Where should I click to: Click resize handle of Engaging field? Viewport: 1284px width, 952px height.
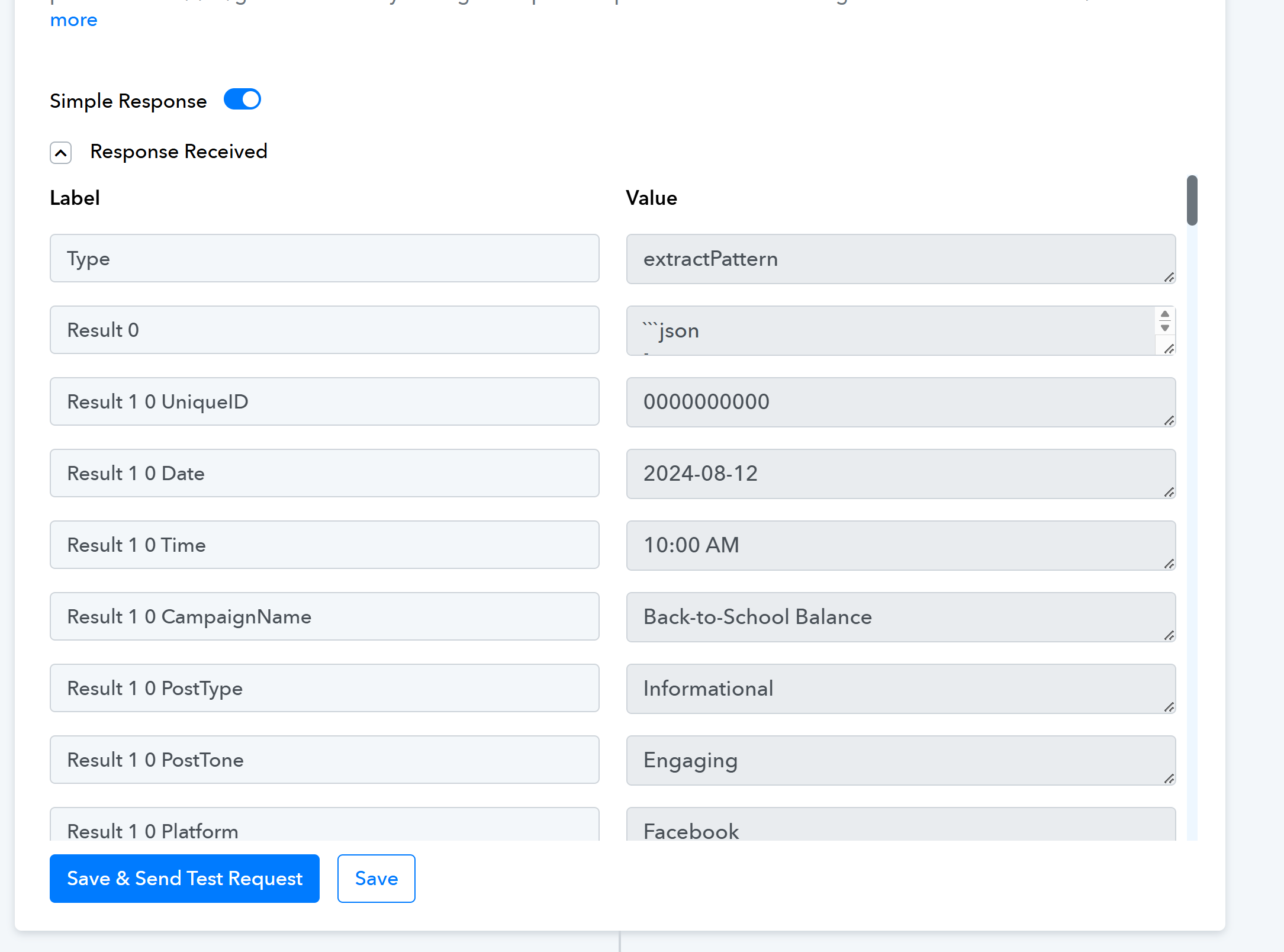(x=1169, y=779)
